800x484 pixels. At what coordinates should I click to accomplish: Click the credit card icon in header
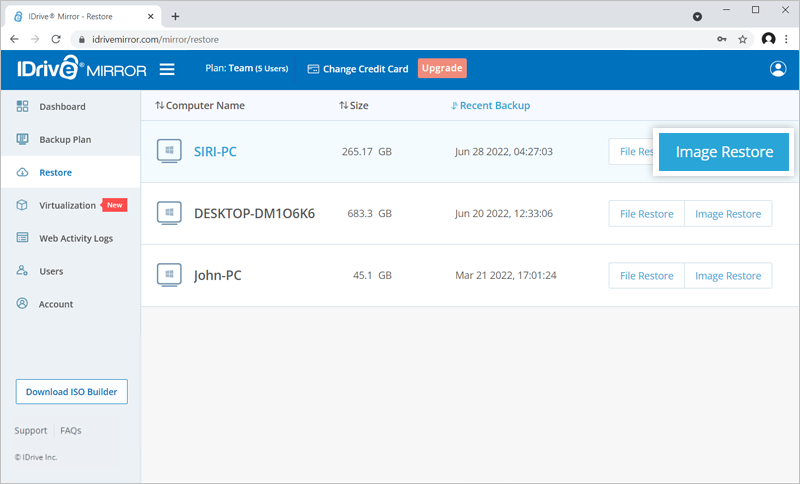tap(313, 69)
